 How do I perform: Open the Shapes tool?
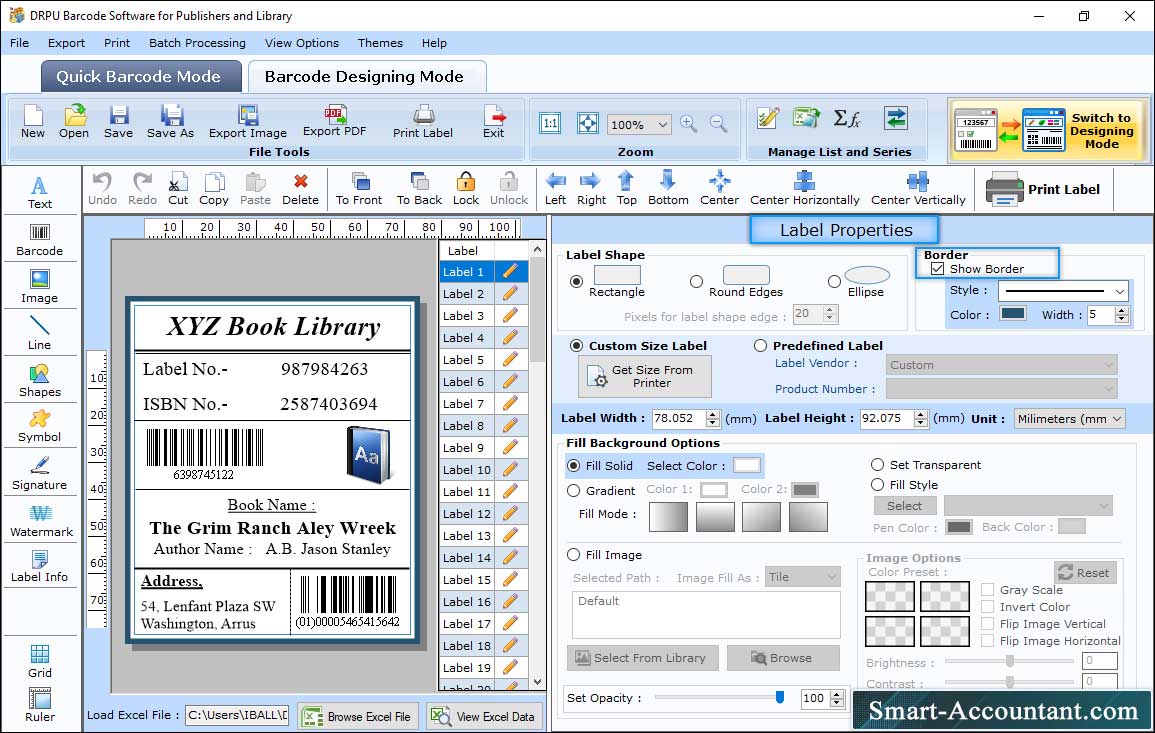tap(40, 380)
